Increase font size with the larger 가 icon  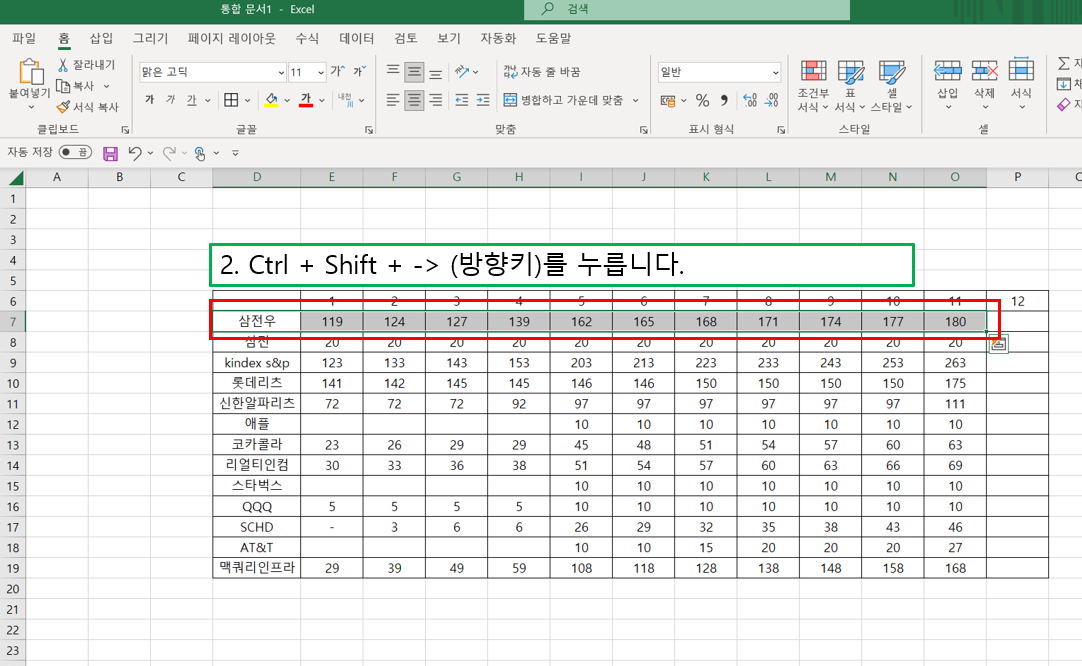337,71
